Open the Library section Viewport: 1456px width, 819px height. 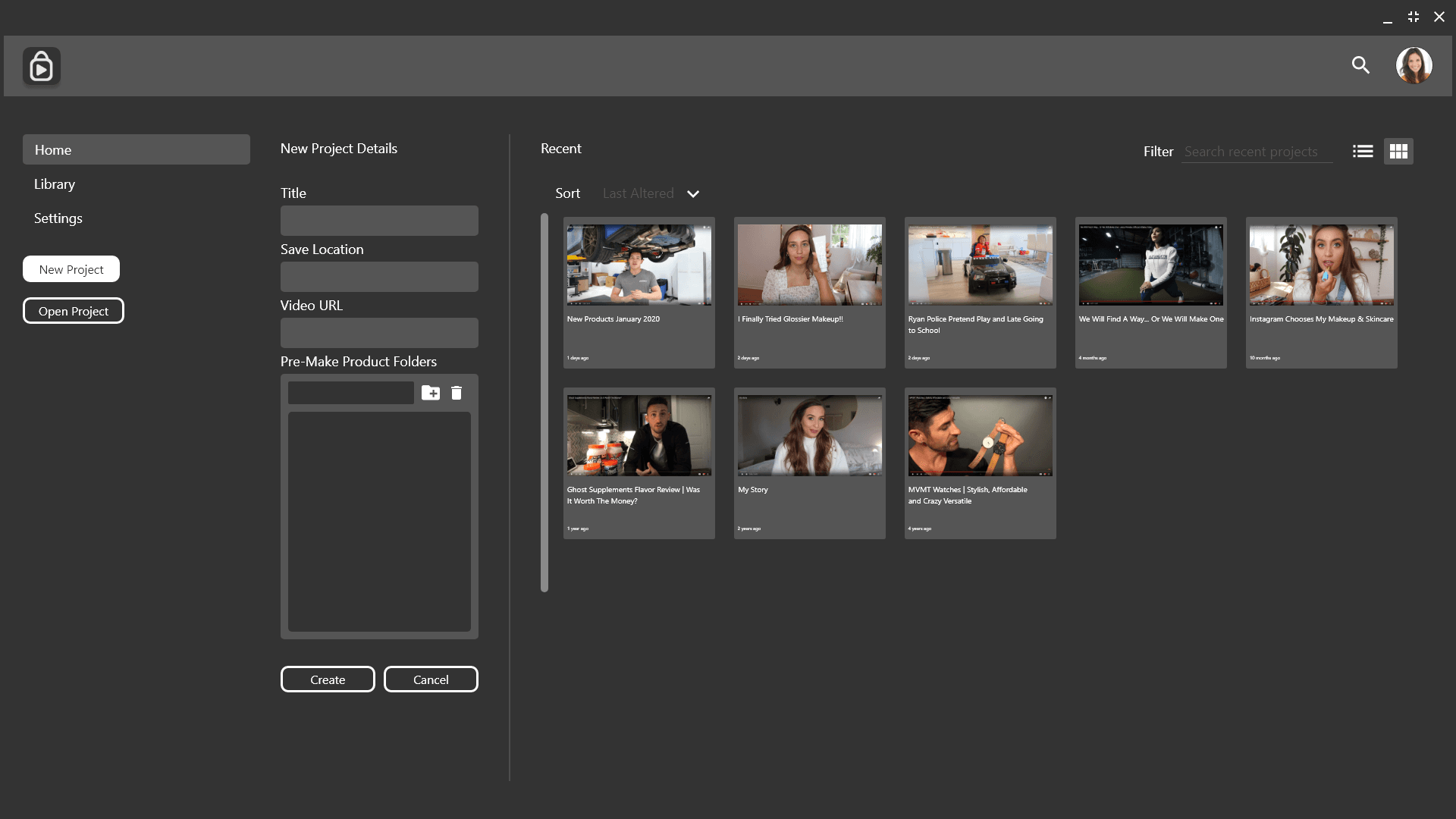point(54,184)
